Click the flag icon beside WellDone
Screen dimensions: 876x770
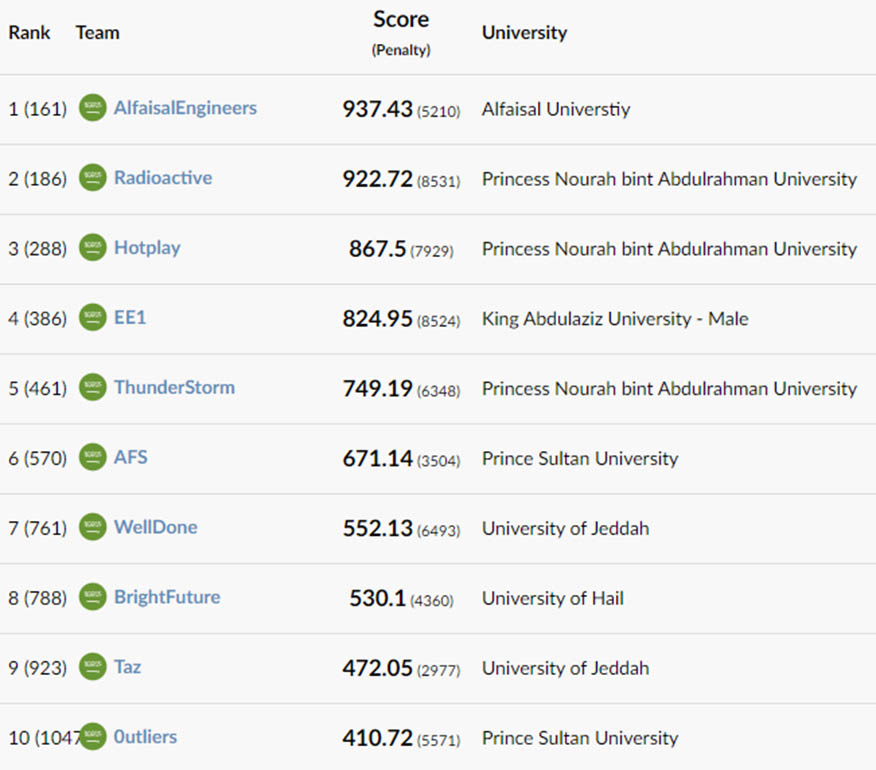coord(92,526)
